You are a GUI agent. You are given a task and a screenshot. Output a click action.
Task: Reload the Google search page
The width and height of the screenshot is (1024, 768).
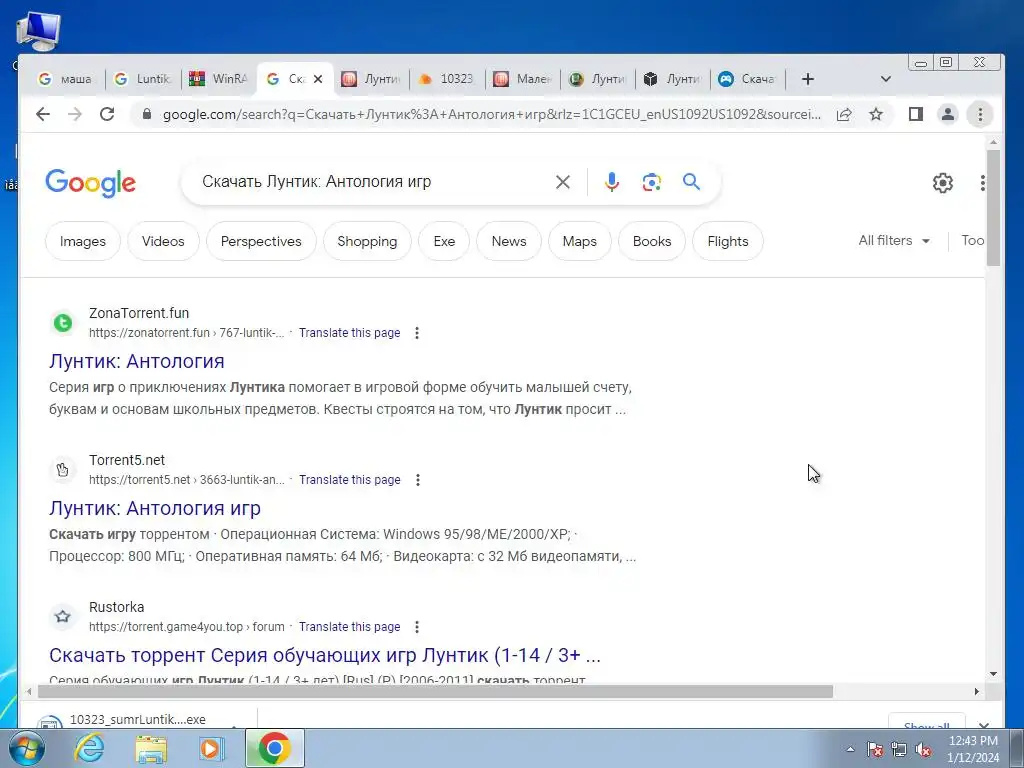[107, 114]
